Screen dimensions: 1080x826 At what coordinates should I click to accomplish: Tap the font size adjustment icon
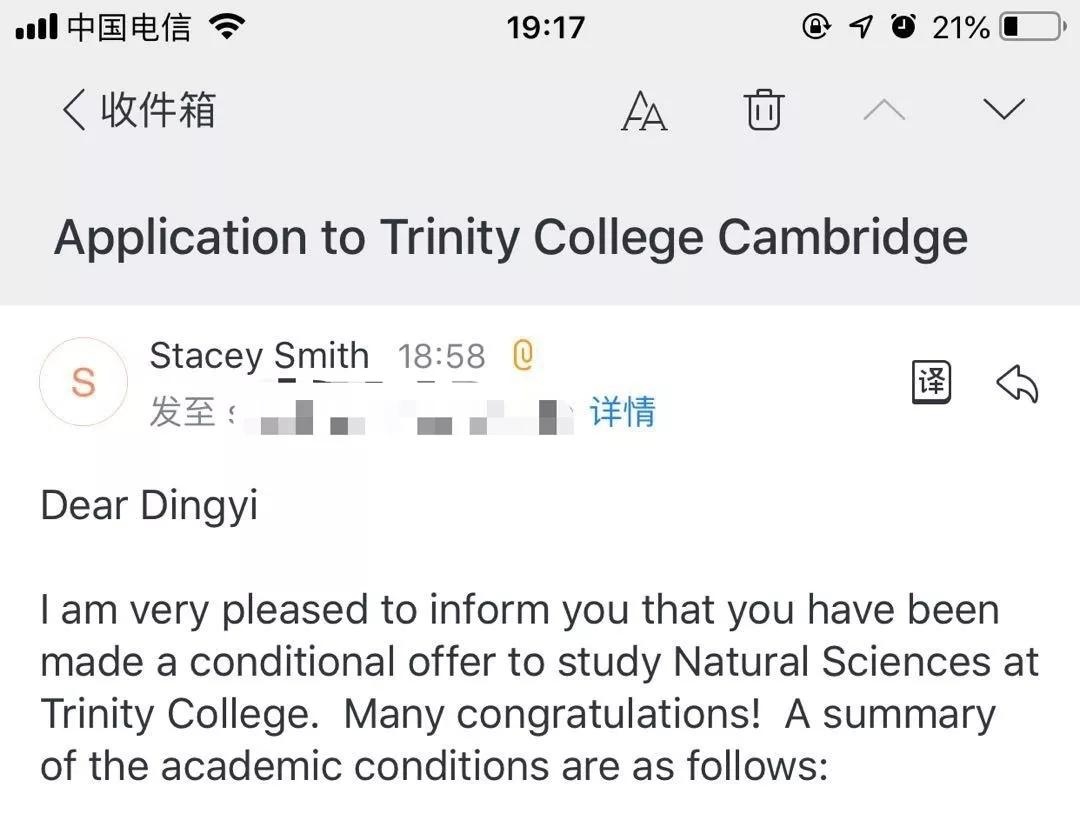coord(643,110)
